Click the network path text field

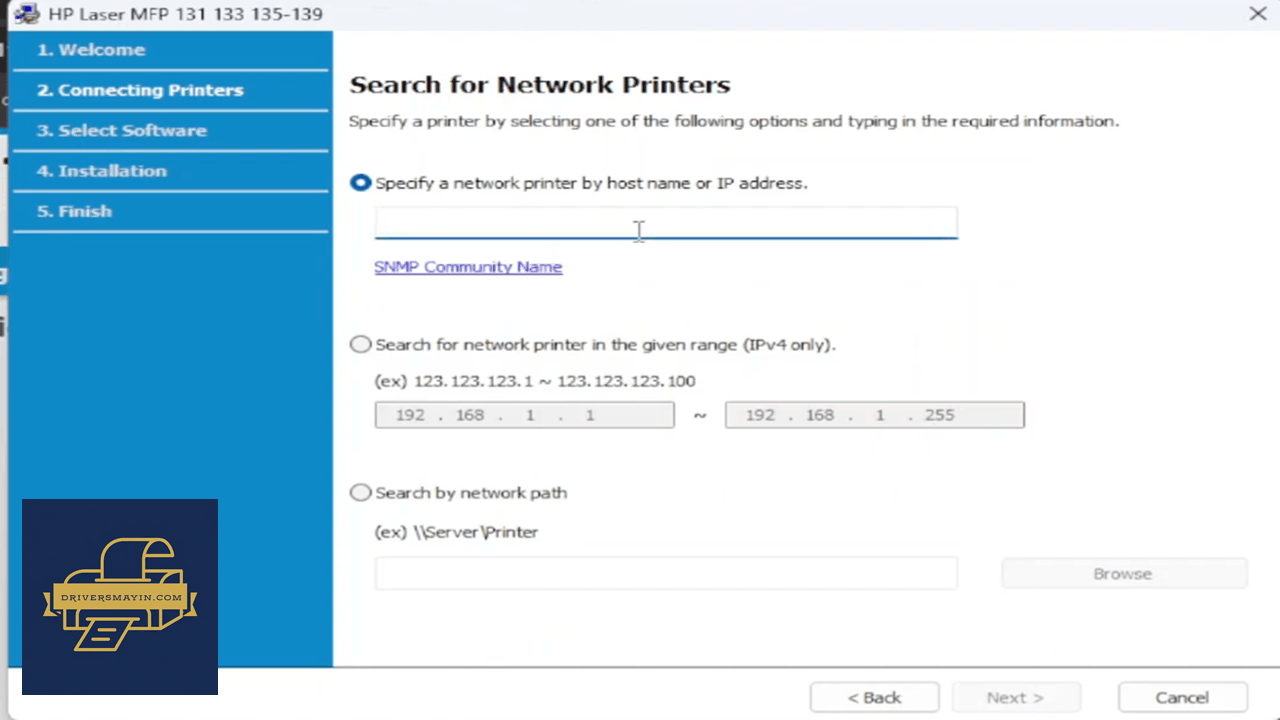point(666,573)
